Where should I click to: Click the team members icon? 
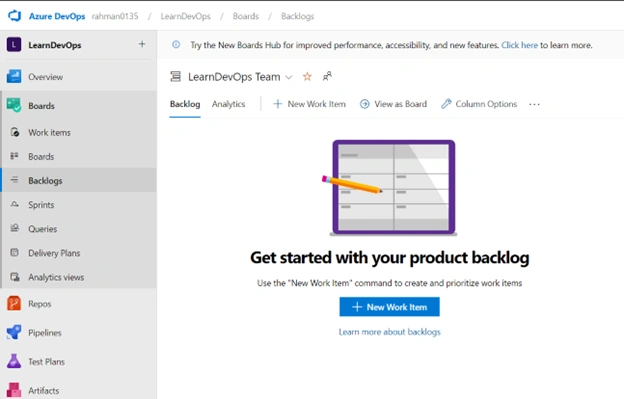[327, 76]
